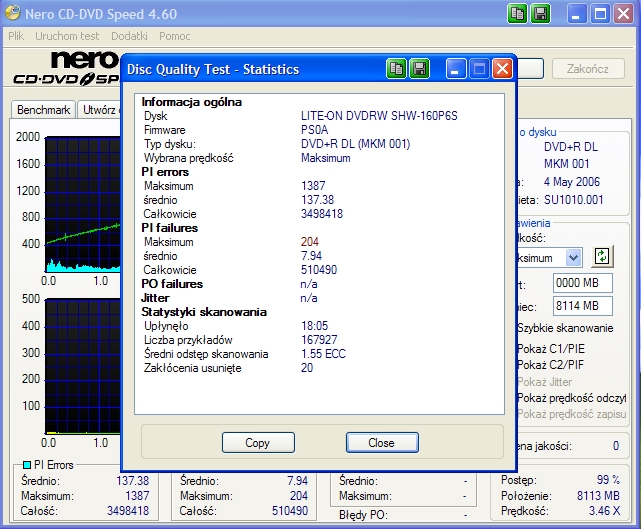Switch to the Utwórz tab
The image size is (641, 529).
point(99,110)
